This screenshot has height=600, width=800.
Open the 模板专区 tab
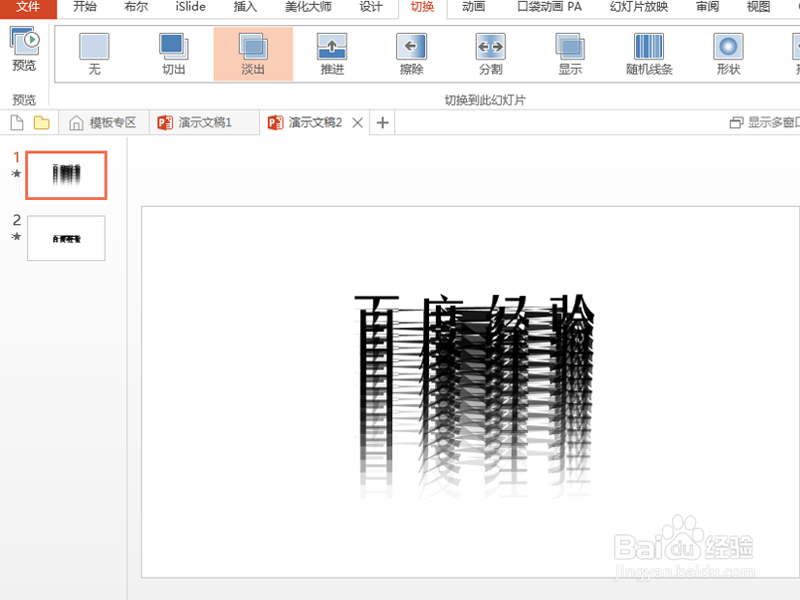pyautogui.click(x=104, y=123)
